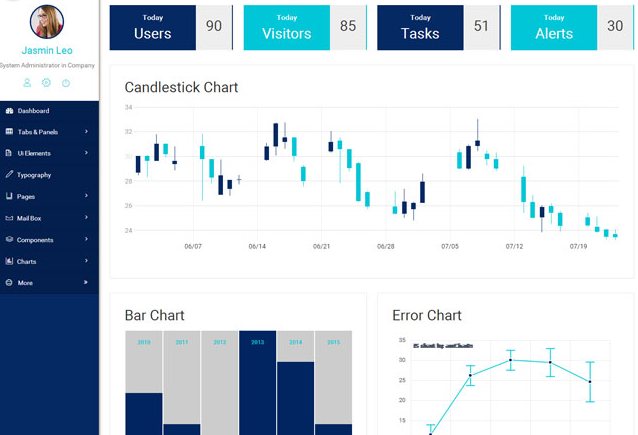Click the Dashboard icon in sidebar

coord(9,111)
